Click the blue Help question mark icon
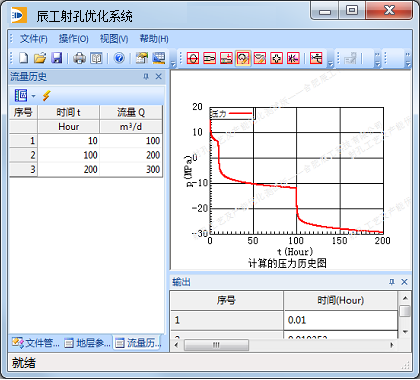 coord(119,58)
